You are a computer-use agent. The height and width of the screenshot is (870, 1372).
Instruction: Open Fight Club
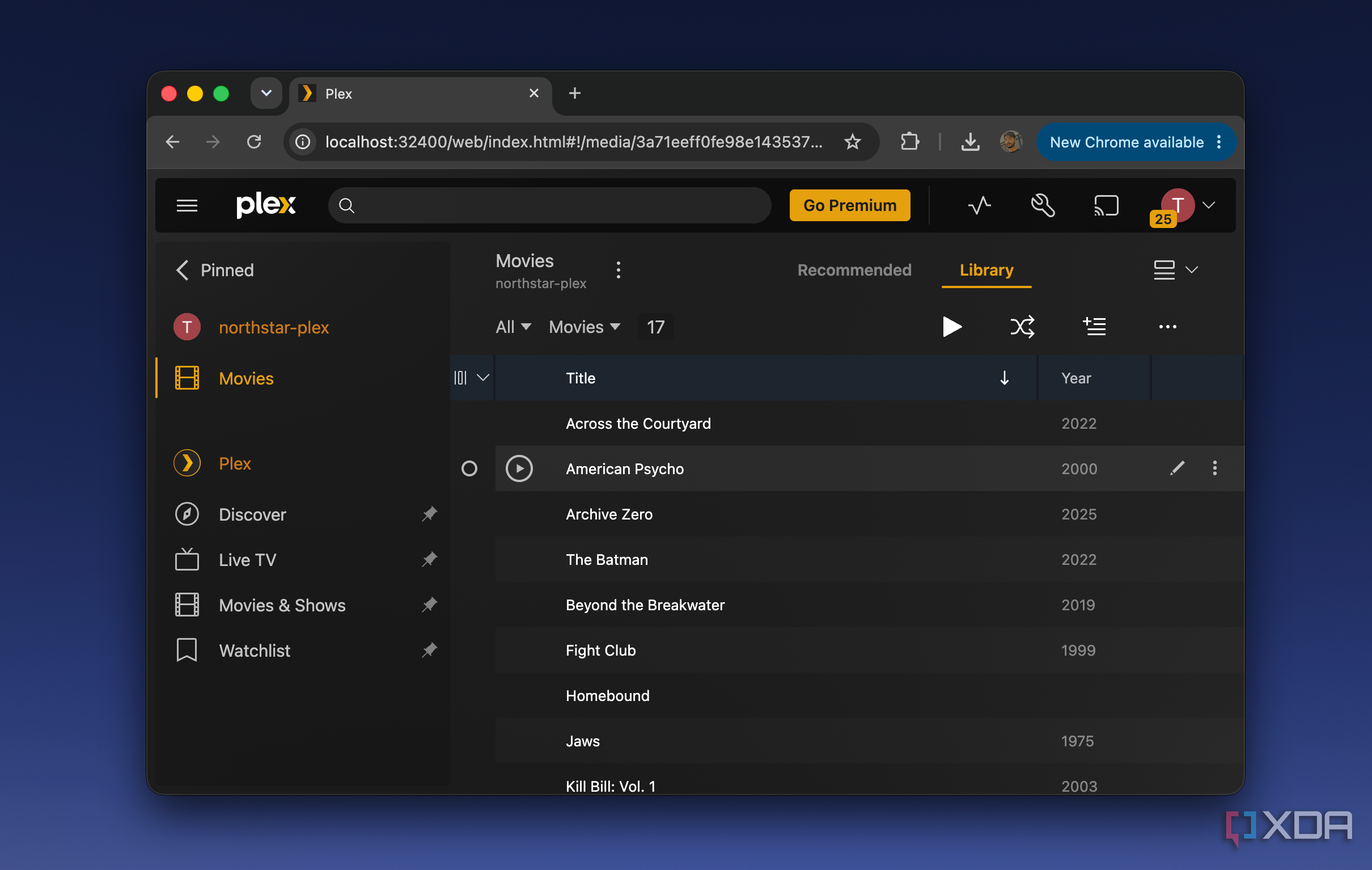[600, 651]
